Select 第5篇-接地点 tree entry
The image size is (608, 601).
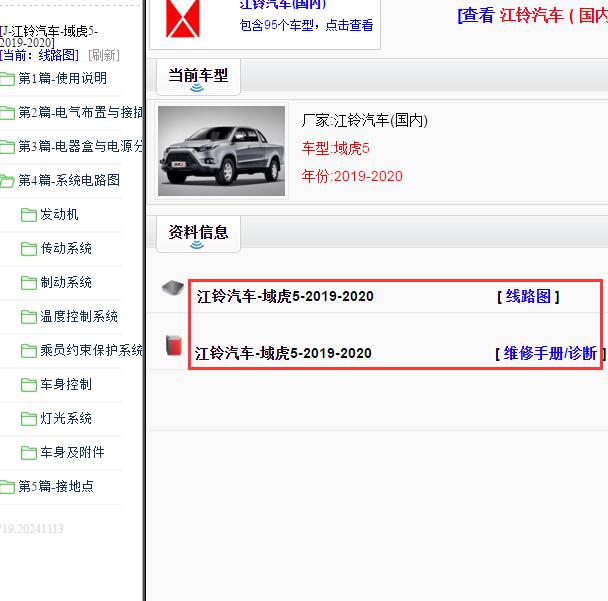pos(56,486)
